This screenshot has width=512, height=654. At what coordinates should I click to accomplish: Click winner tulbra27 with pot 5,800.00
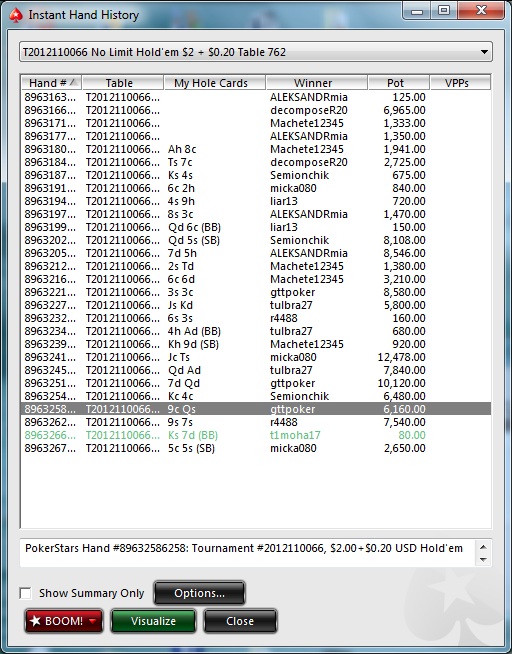[x=291, y=305]
